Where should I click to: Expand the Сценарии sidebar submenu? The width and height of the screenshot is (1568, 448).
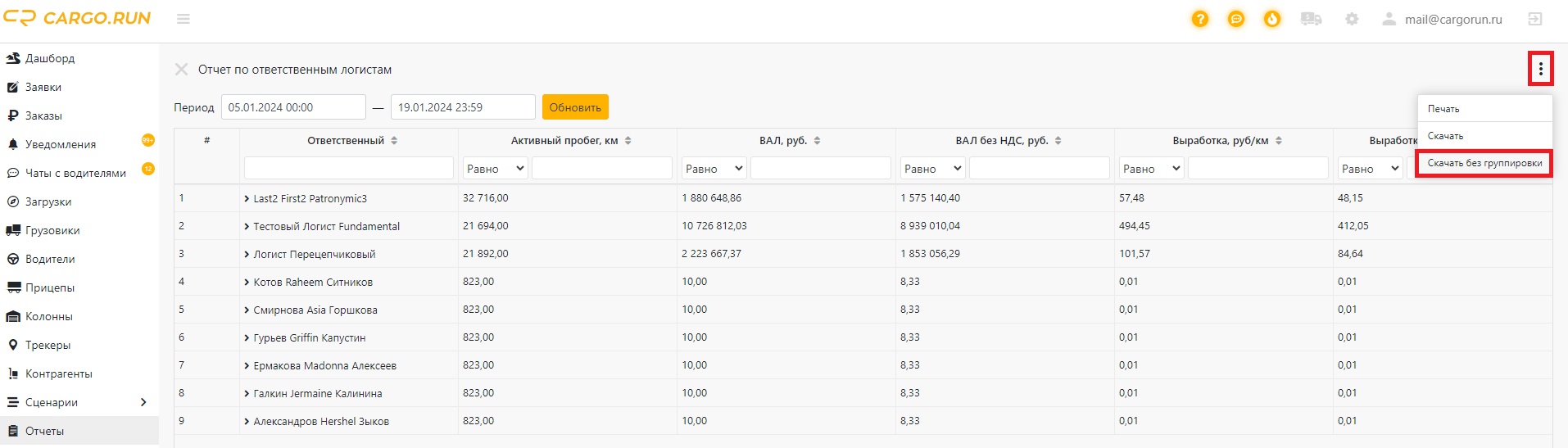tap(143, 402)
